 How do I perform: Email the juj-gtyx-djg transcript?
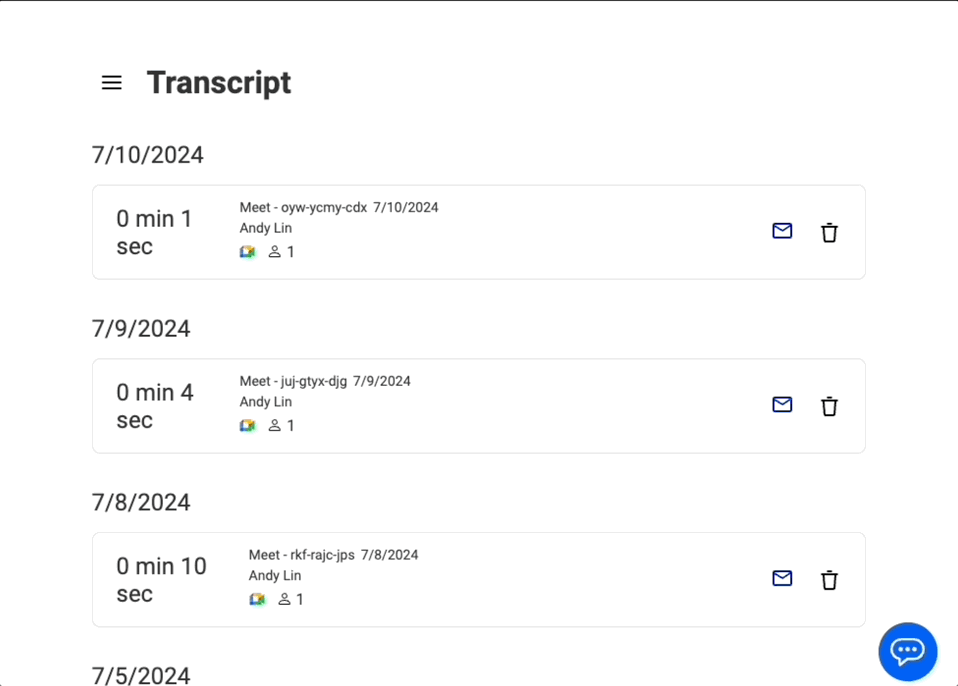tap(782, 405)
